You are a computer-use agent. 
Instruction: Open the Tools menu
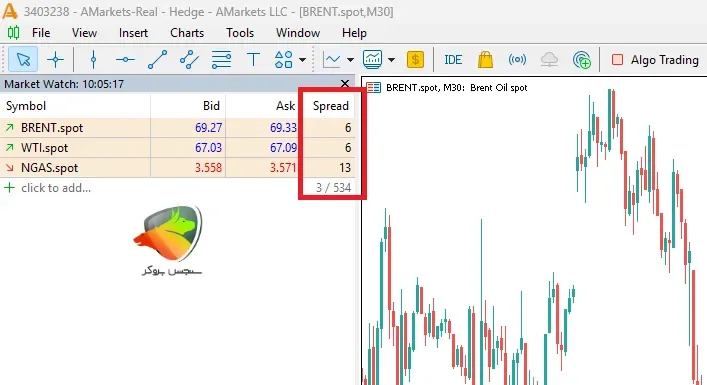pyautogui.click(x=240, y=33)
